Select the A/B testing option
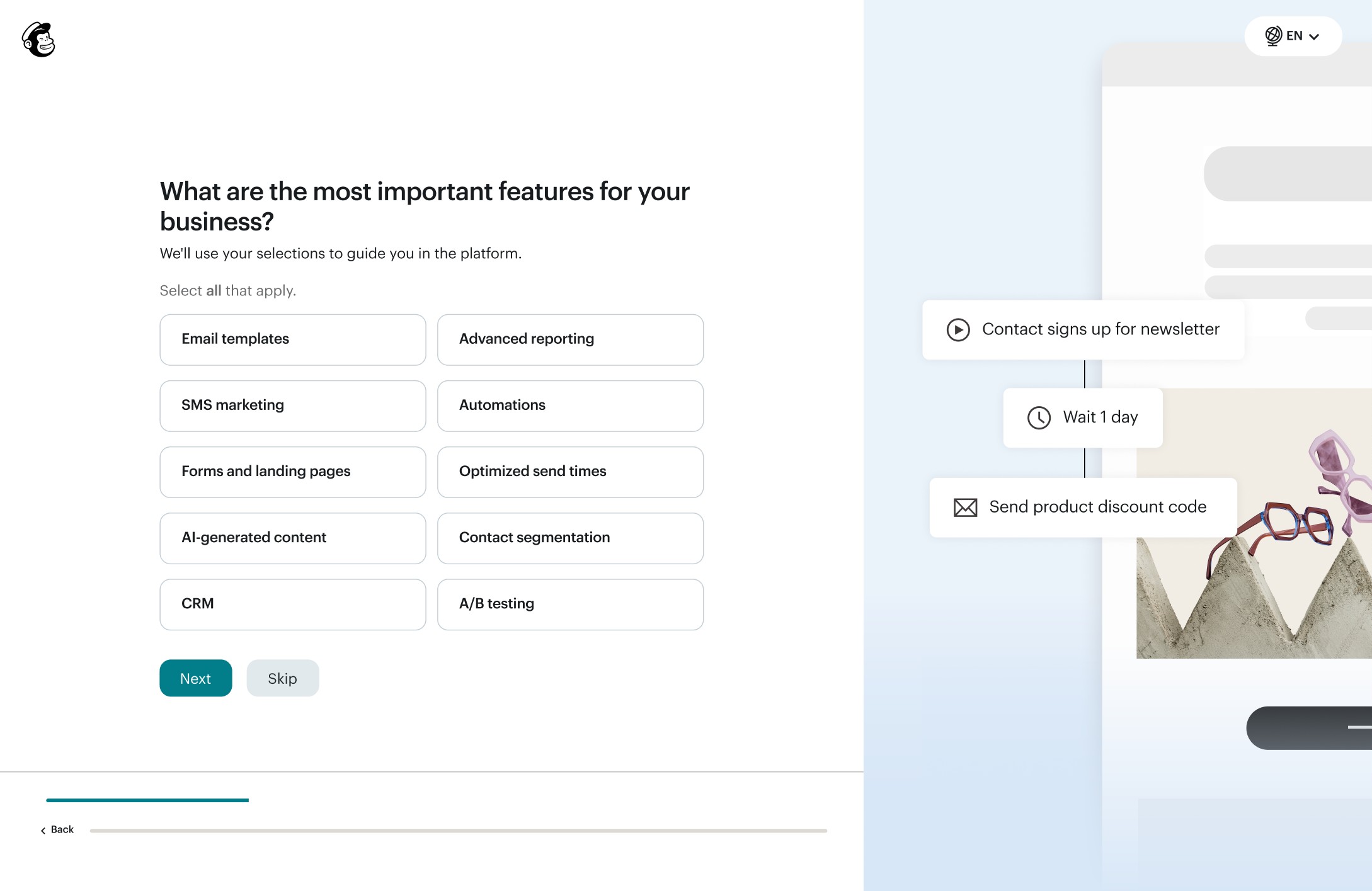 [570, 604]
